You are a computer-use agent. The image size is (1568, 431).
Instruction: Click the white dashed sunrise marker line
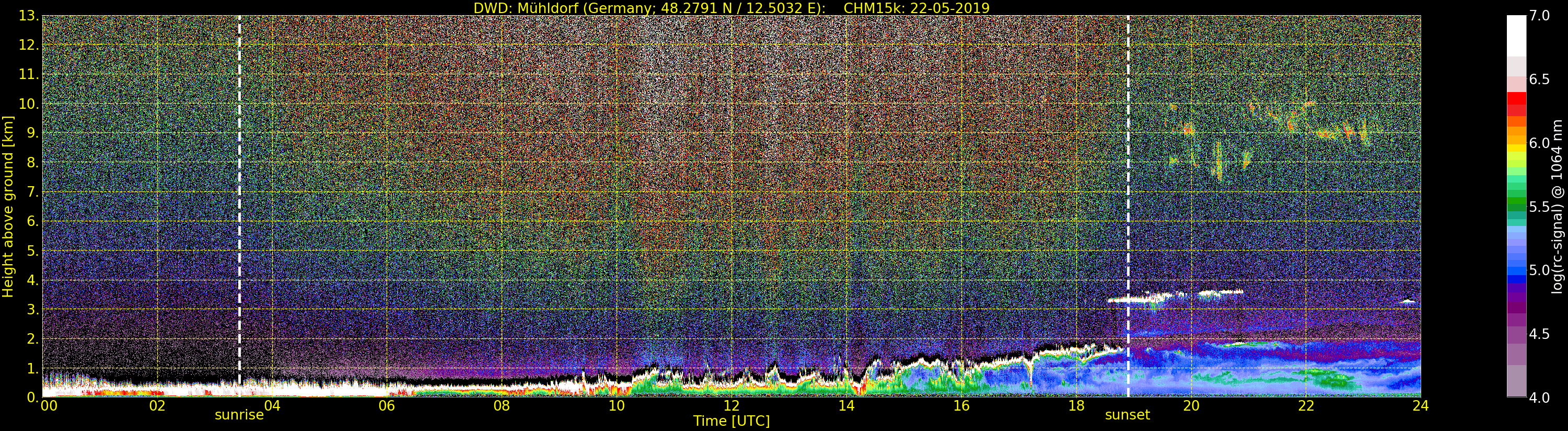click(239, 206)
